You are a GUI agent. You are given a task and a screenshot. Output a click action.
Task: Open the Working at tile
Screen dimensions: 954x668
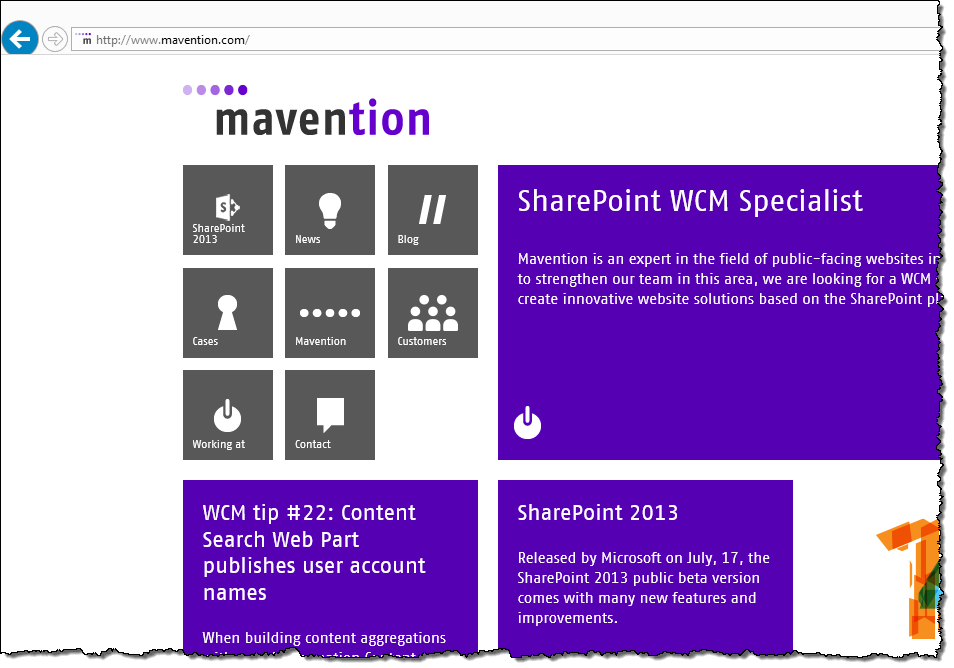[228, 415]
